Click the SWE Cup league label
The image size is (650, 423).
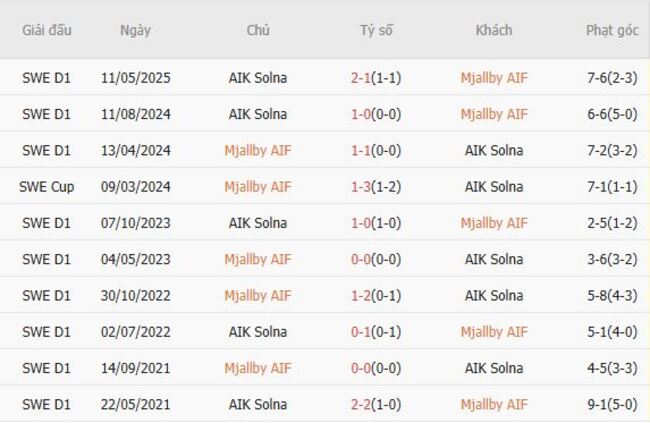pos(47,187)
